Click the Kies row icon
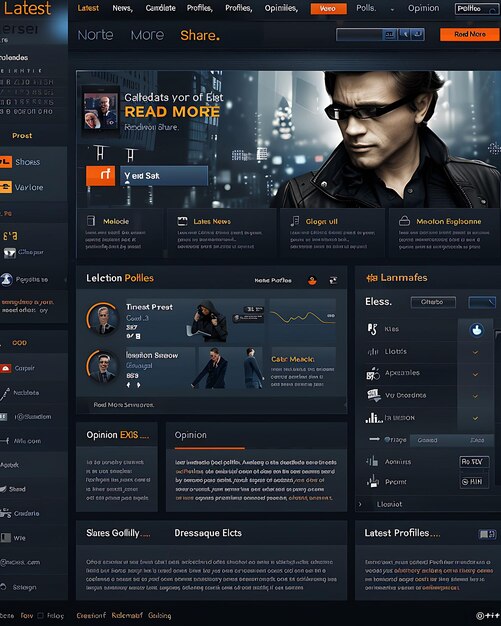The height and width of the screenshot is (626, 501). [372, 329]
